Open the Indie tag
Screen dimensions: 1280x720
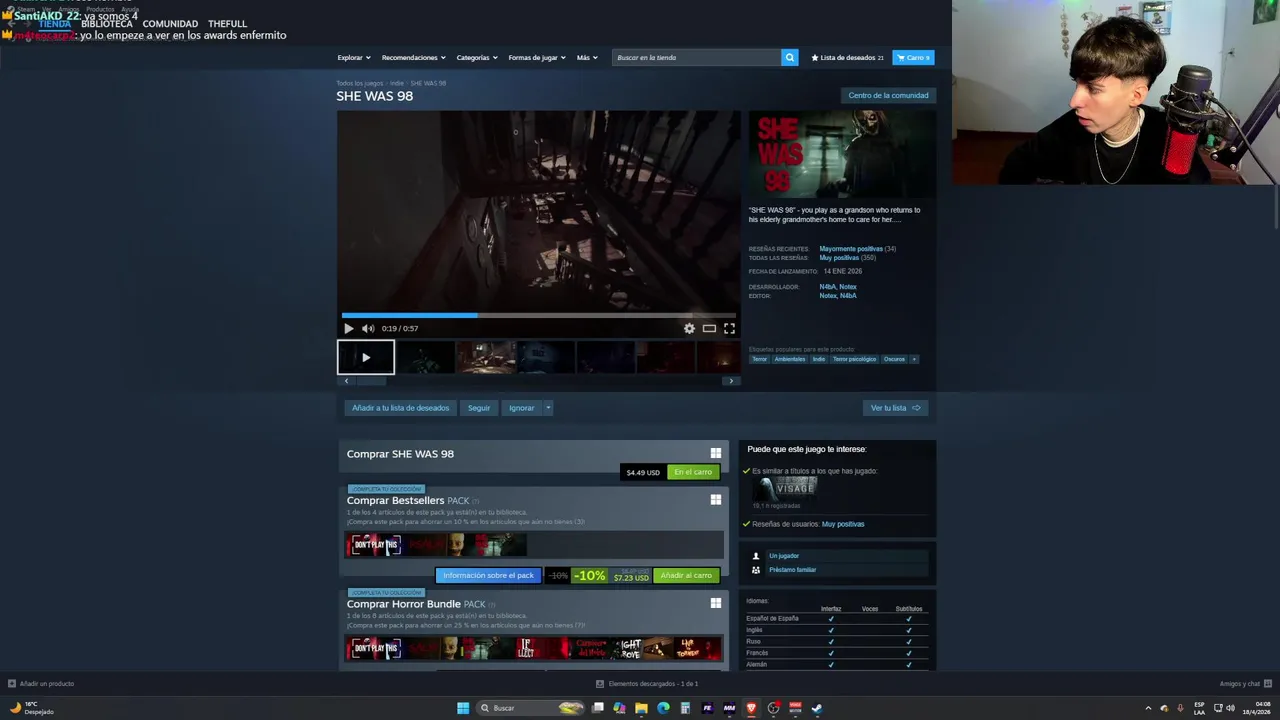point(819,359)
